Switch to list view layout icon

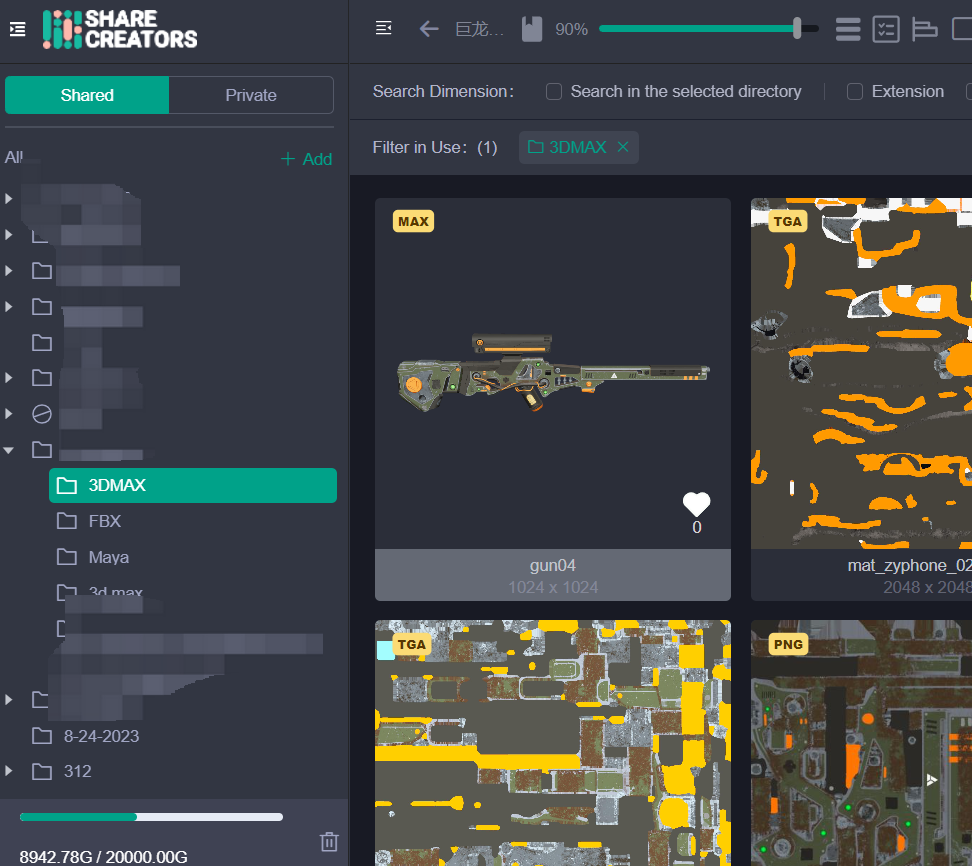click(848, 29)
